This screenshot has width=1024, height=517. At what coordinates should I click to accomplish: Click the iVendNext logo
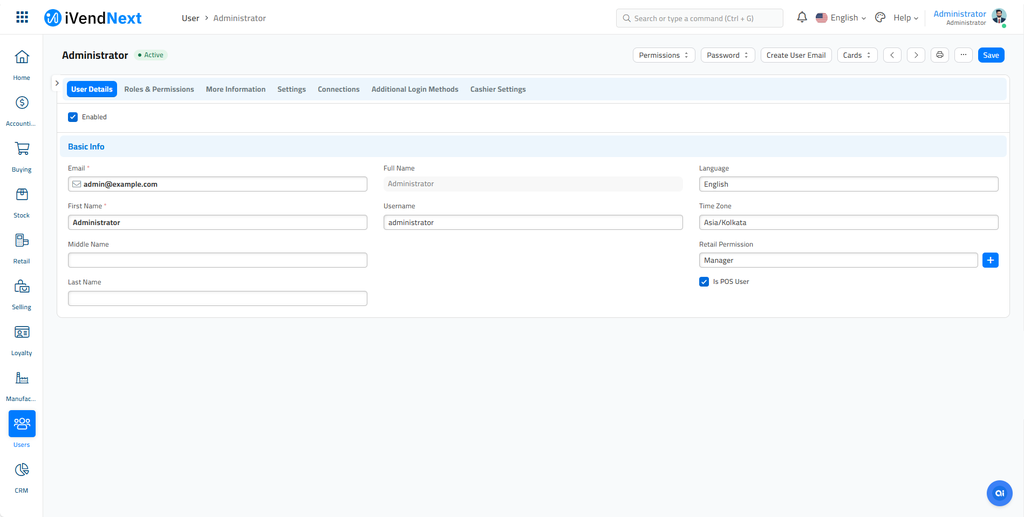(93, 18)
